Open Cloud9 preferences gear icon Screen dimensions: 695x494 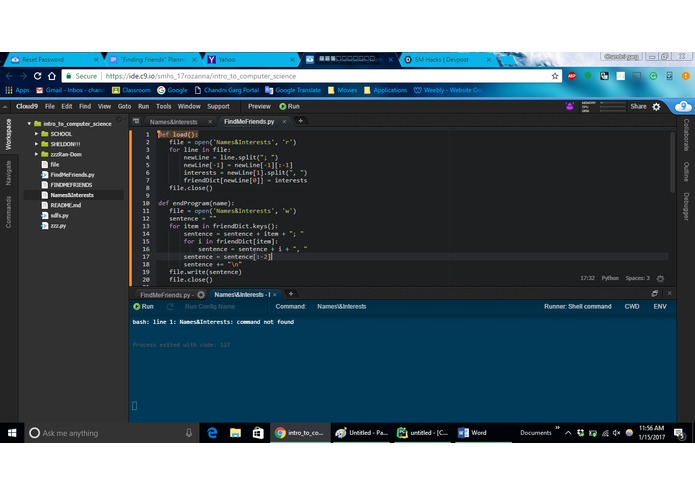pos(656,106)
